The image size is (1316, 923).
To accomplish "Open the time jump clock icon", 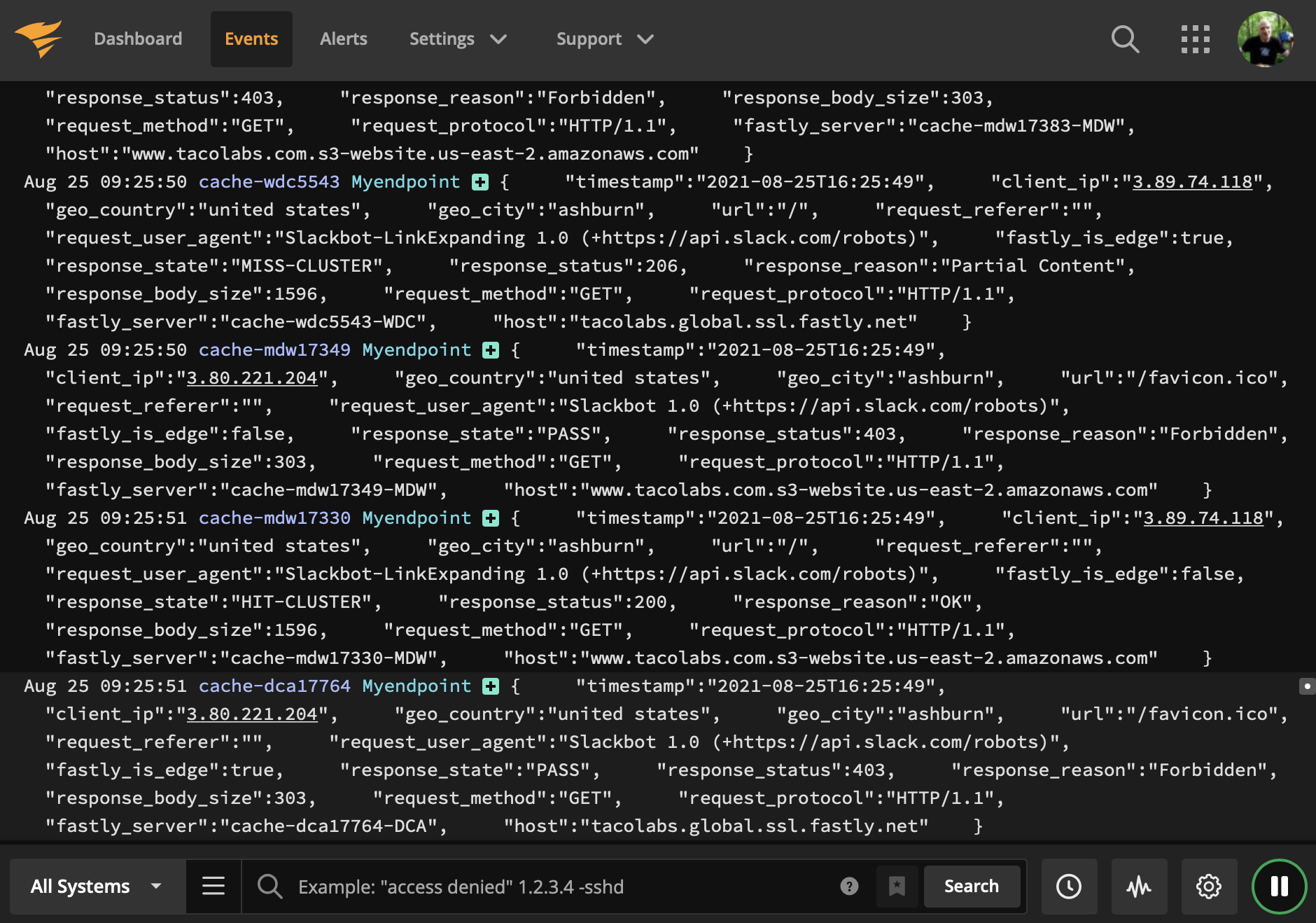I will pos(1068,886).
